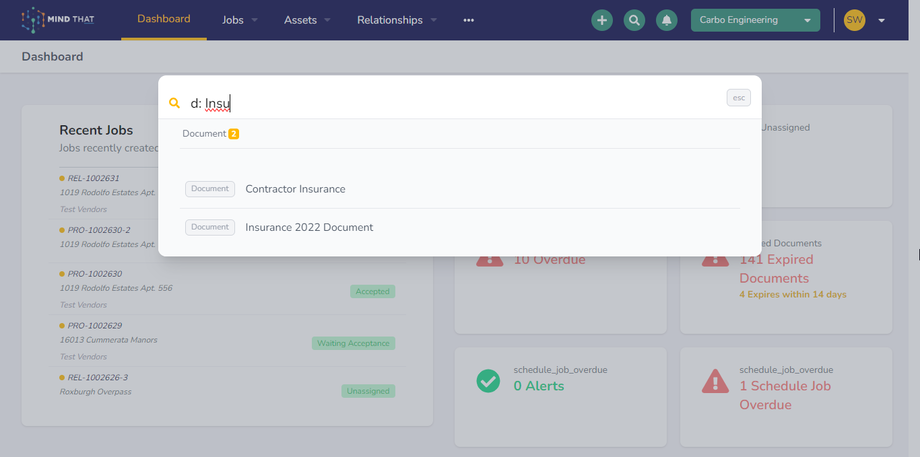Click the Recent Jobs heading
The width and height of the screenshot is (920, 457).
(x=96, y=130)
